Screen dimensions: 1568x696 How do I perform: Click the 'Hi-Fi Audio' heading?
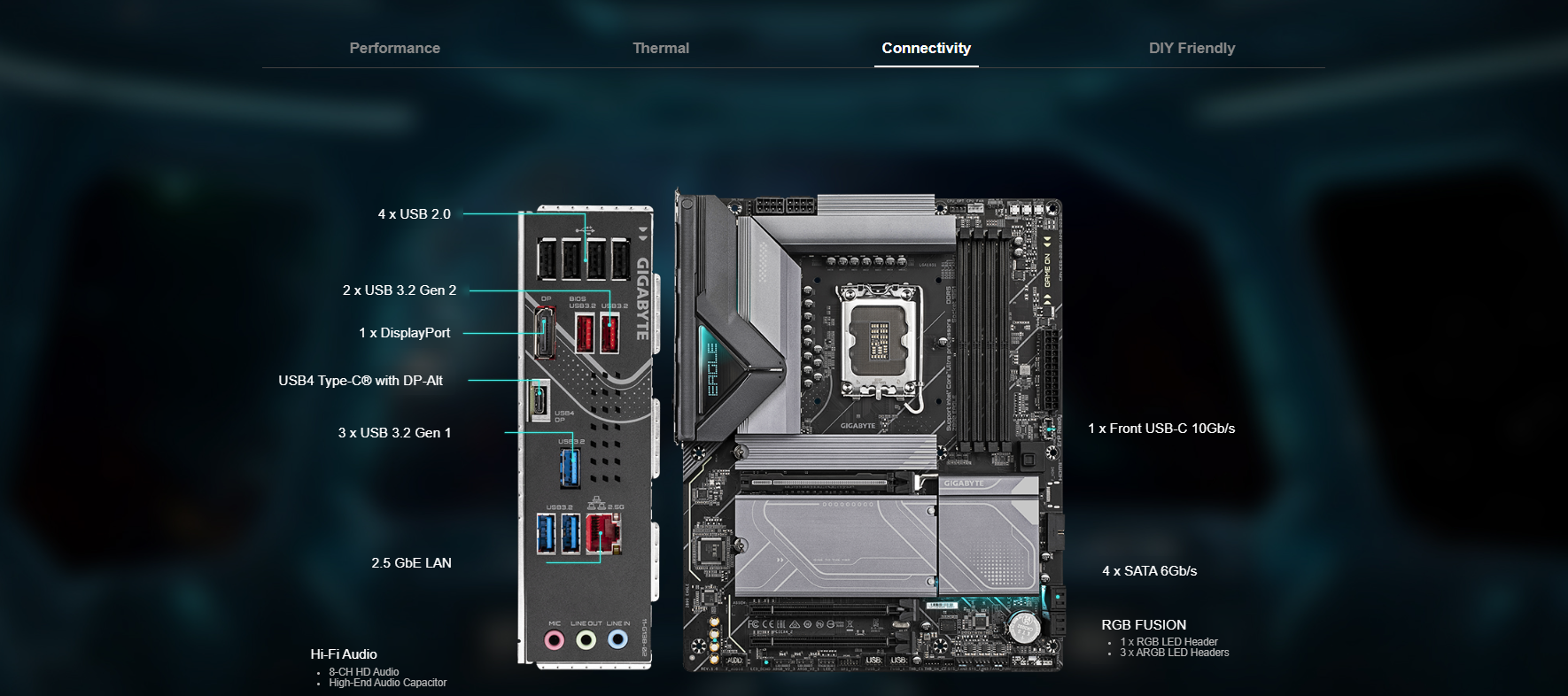coord(344,653)
